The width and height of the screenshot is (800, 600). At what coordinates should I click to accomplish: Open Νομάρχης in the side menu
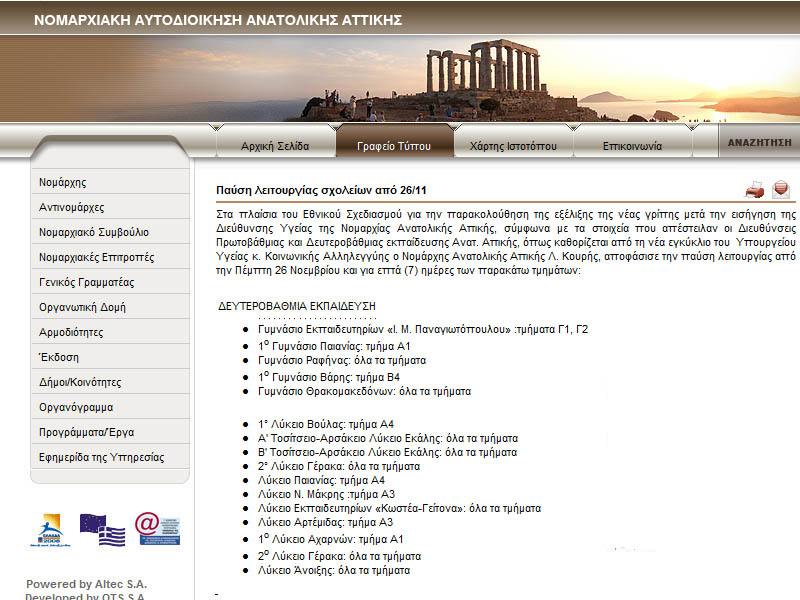click(x=110, y=182)
